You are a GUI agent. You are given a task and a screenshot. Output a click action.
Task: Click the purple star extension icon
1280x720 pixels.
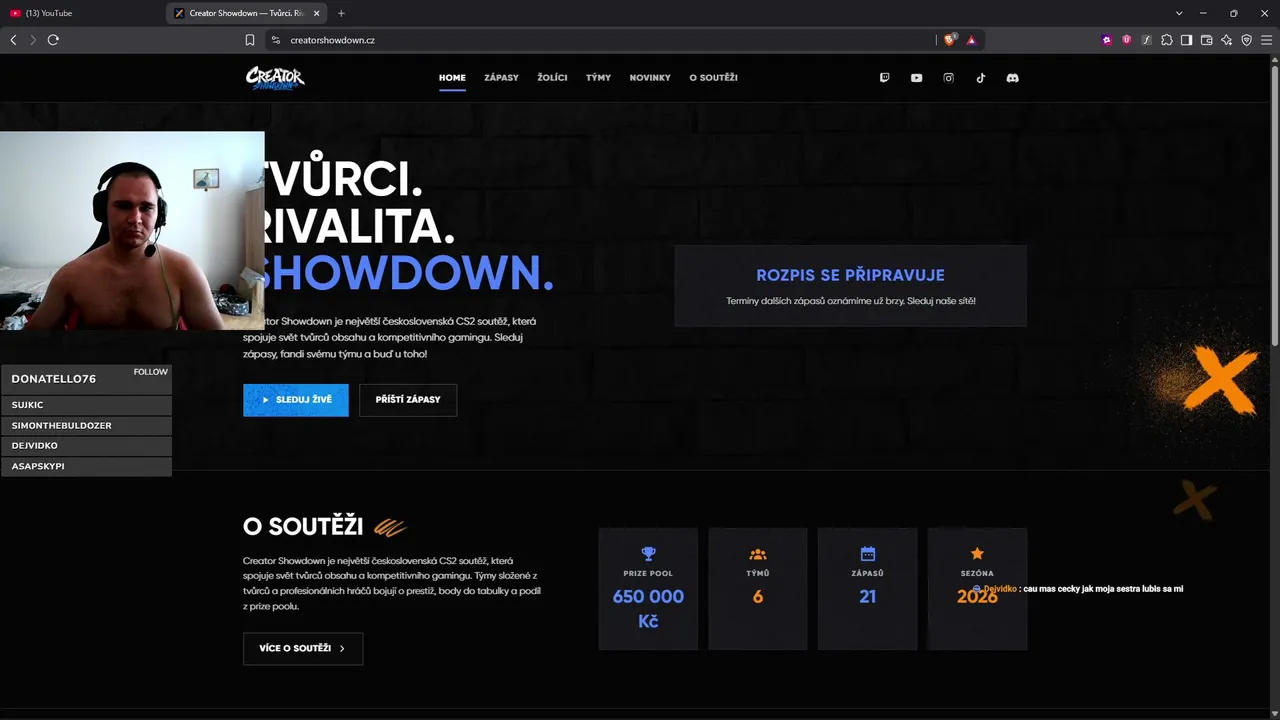pyautogui.click(x=1107, y=40)
